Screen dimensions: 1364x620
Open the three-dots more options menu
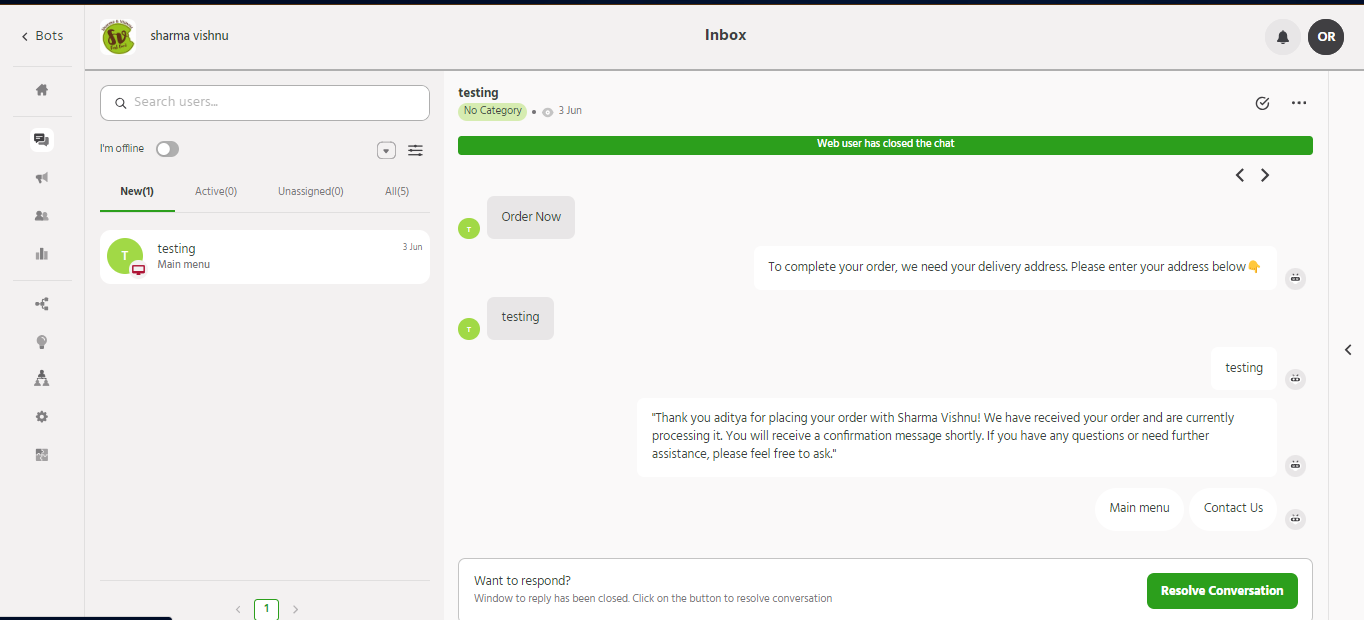[1299, 103]
